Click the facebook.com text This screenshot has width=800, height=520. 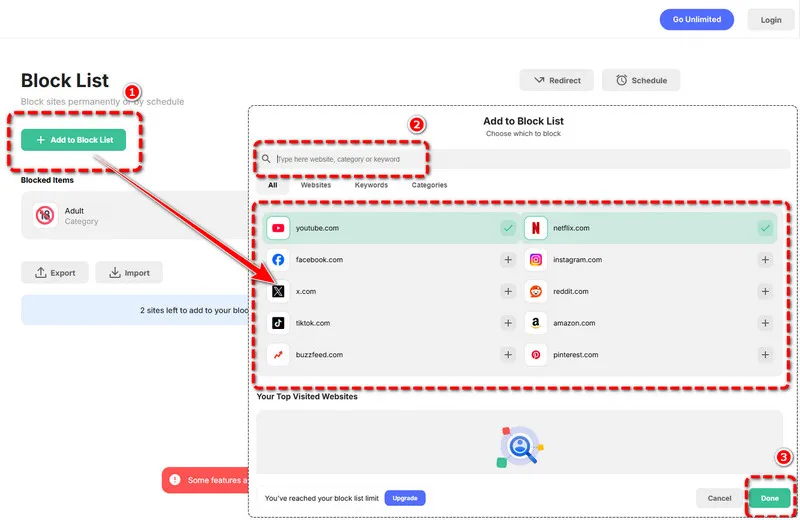click(x=319, y=260)
